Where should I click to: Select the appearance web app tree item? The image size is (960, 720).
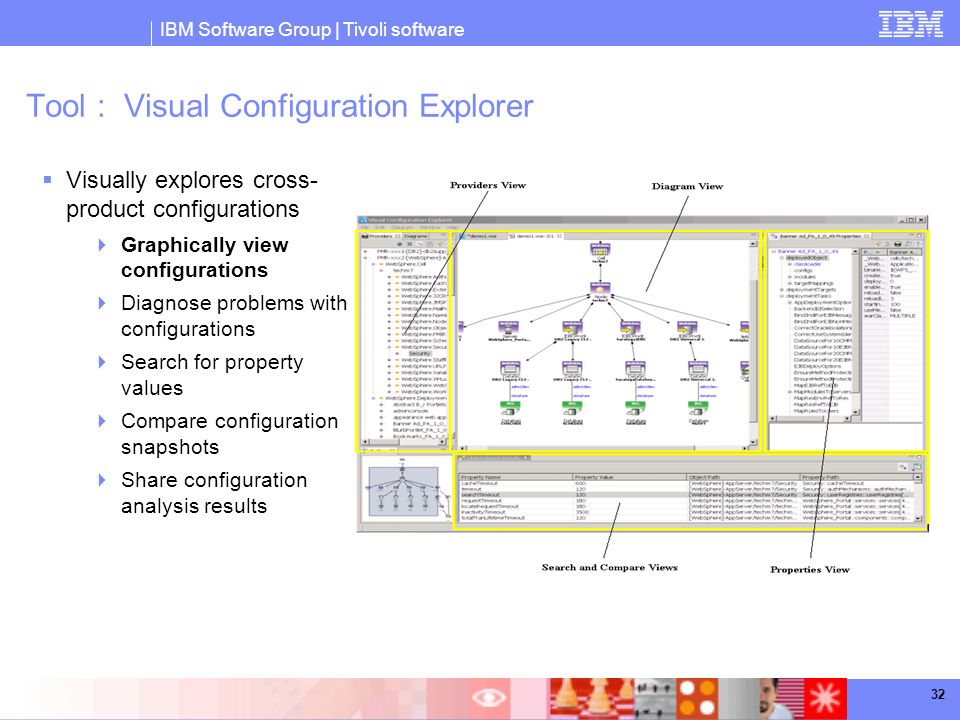[419, 417]
